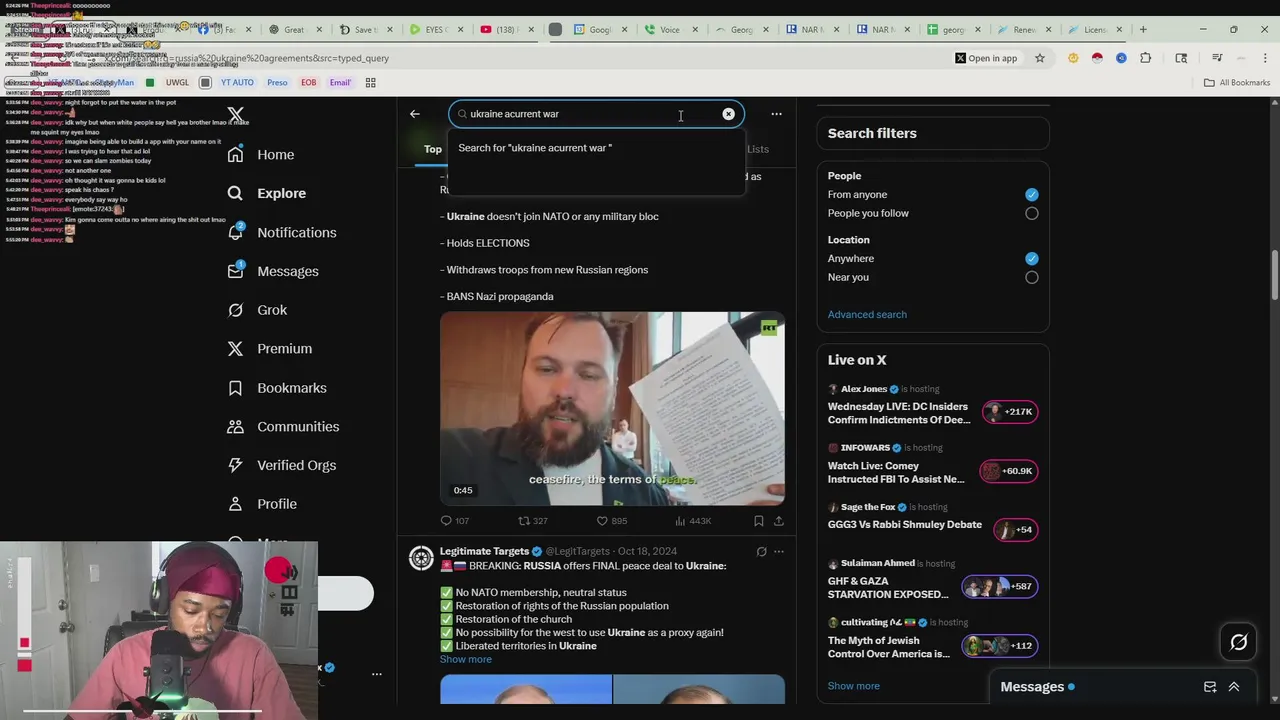Click 'Open in app' in address bar

[x=986, y=58]
